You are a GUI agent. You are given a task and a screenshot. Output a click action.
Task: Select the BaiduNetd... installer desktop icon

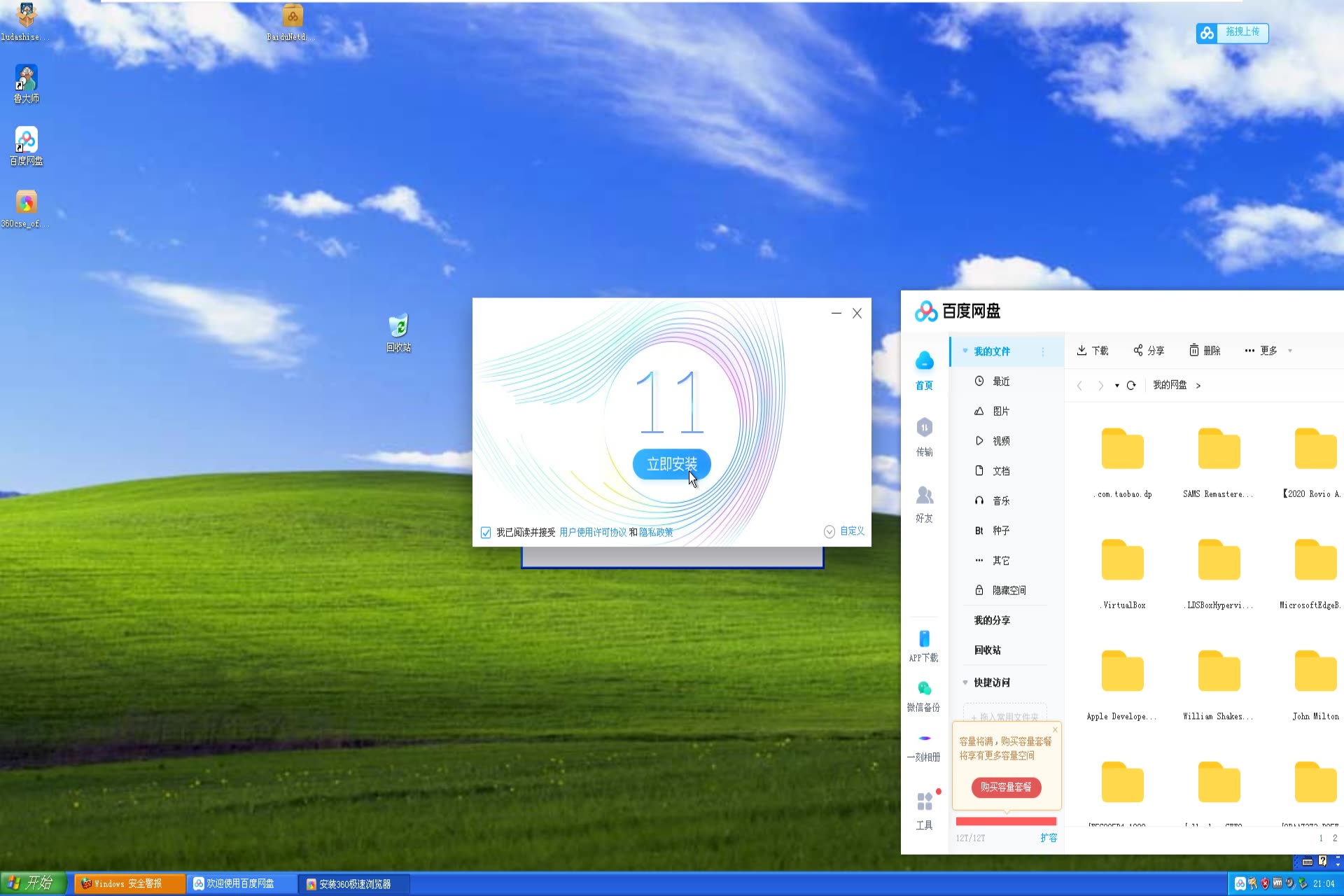pyautogui.click(x=290, y=22)
